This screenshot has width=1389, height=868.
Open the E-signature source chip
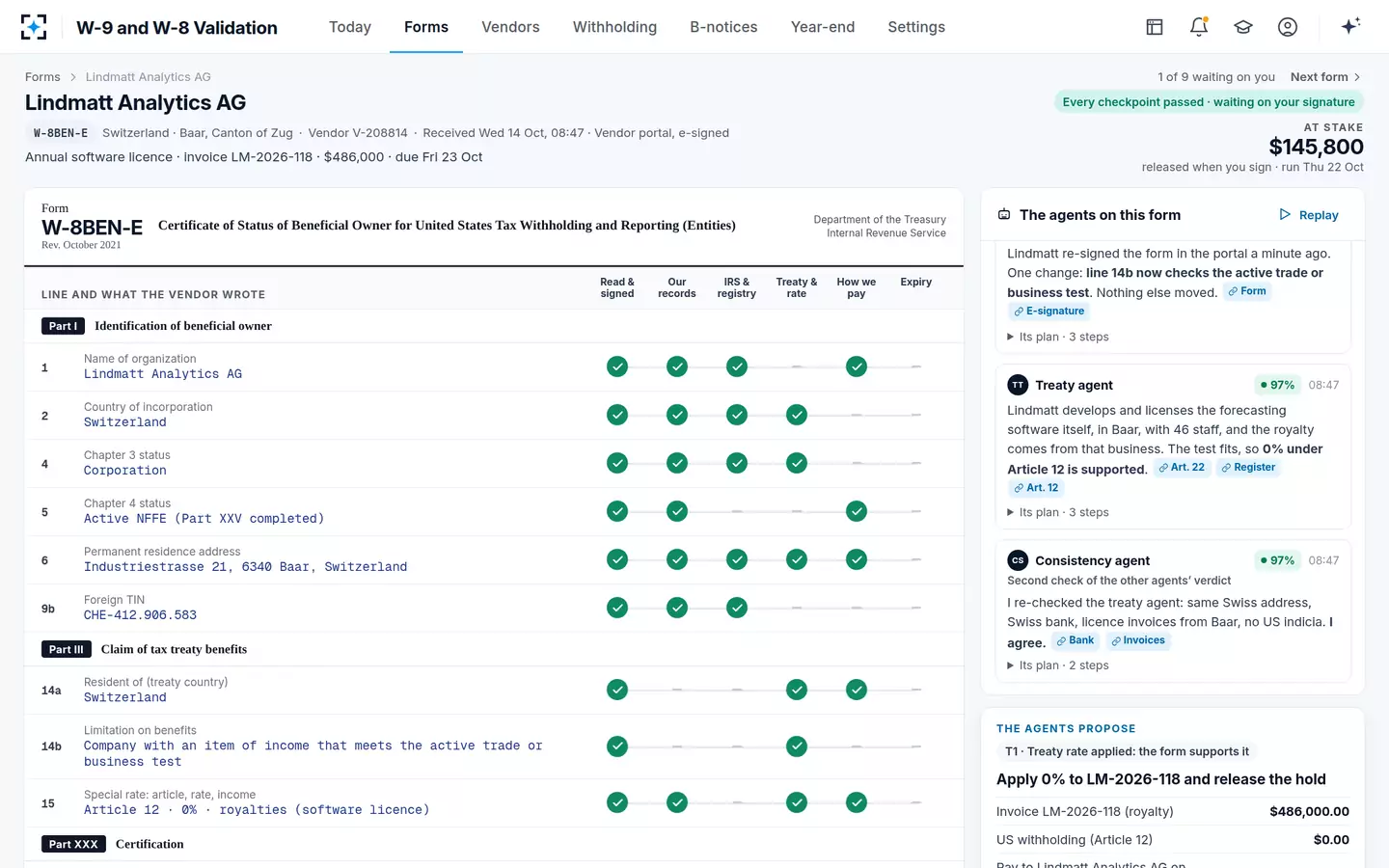1049,312
